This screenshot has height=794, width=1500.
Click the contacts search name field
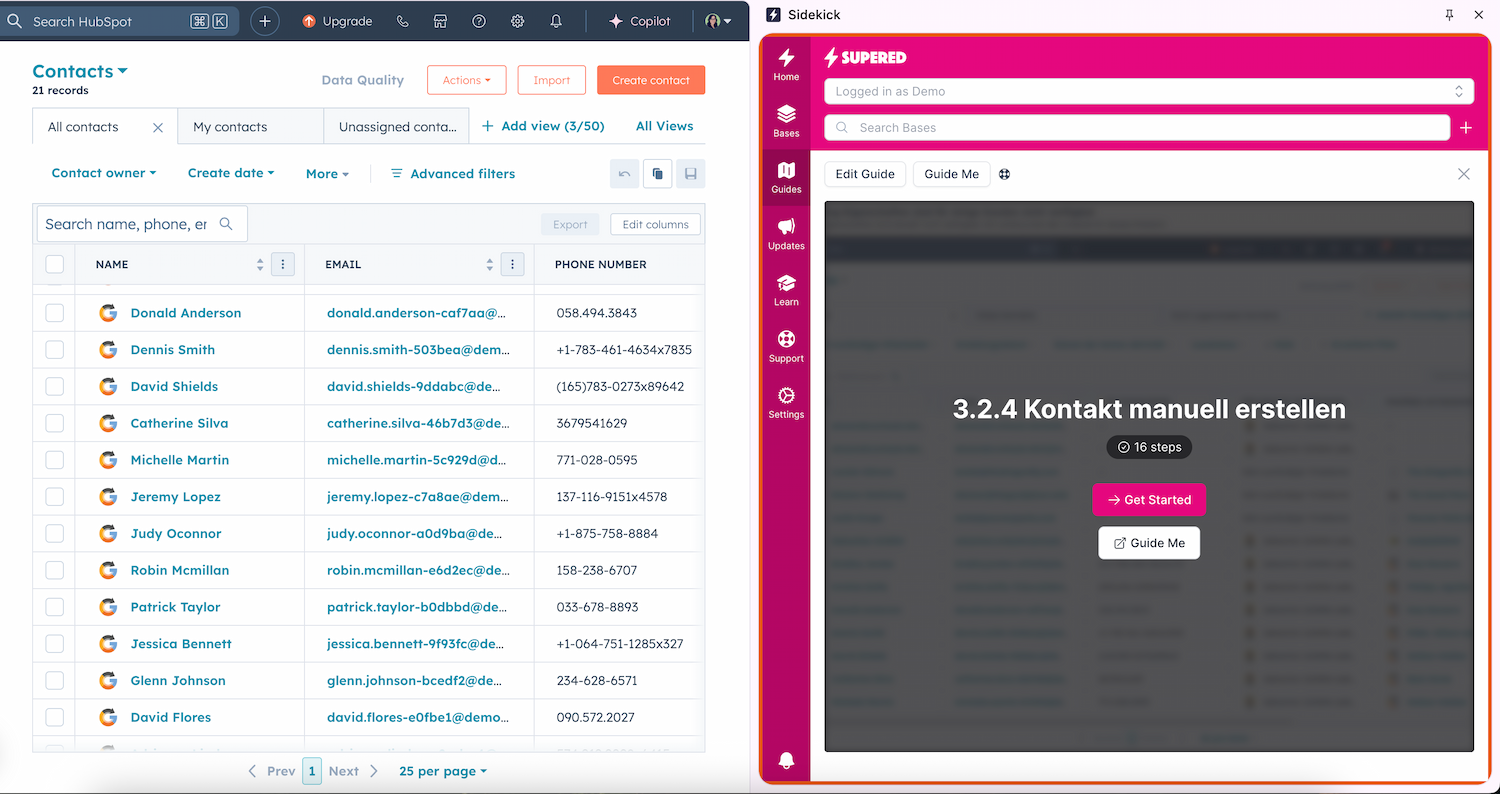(x=142, y=224)
